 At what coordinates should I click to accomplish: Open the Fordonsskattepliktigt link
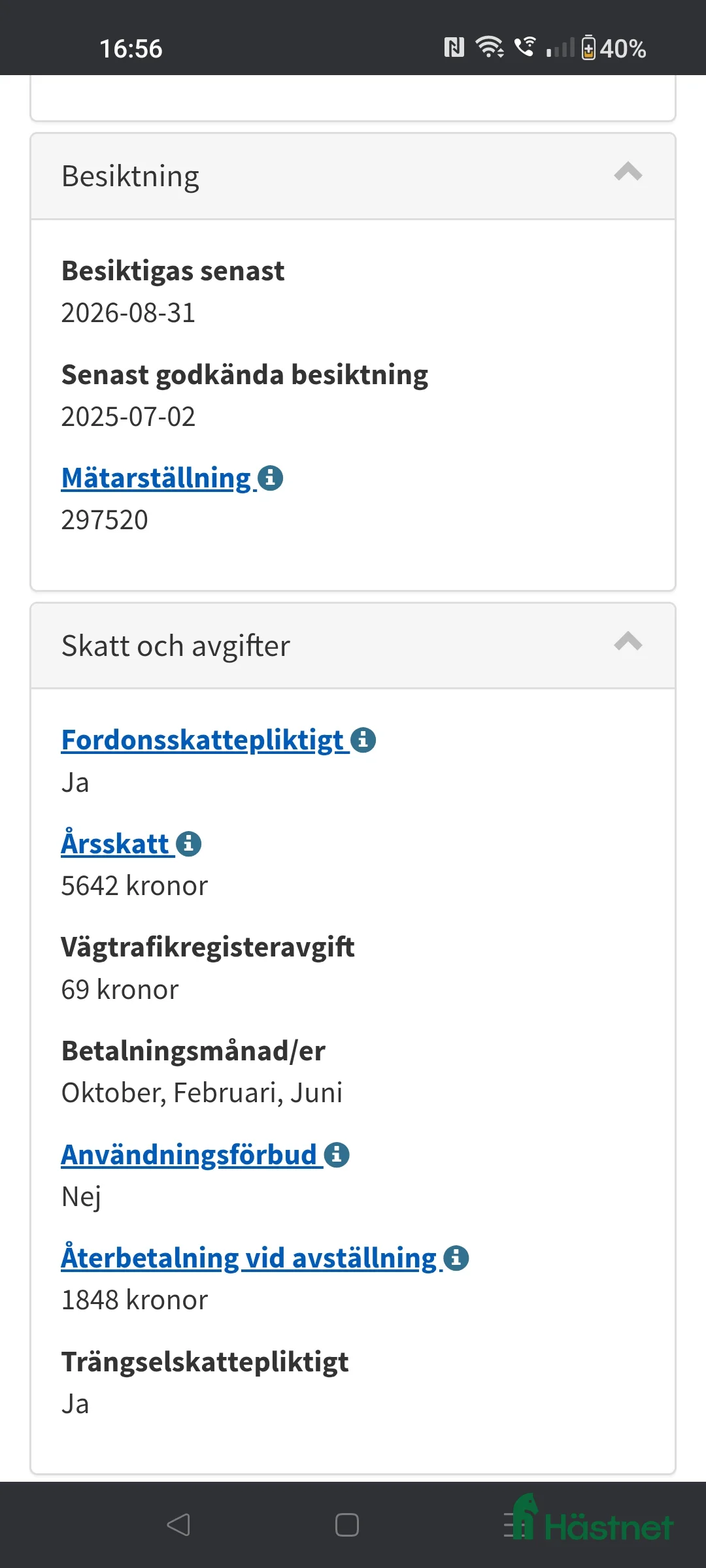pos(201,740)
